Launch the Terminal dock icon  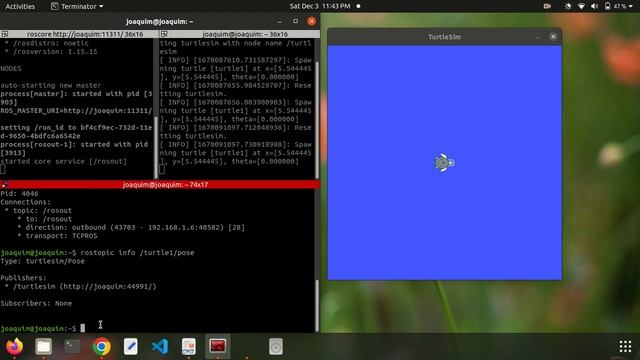73,347
